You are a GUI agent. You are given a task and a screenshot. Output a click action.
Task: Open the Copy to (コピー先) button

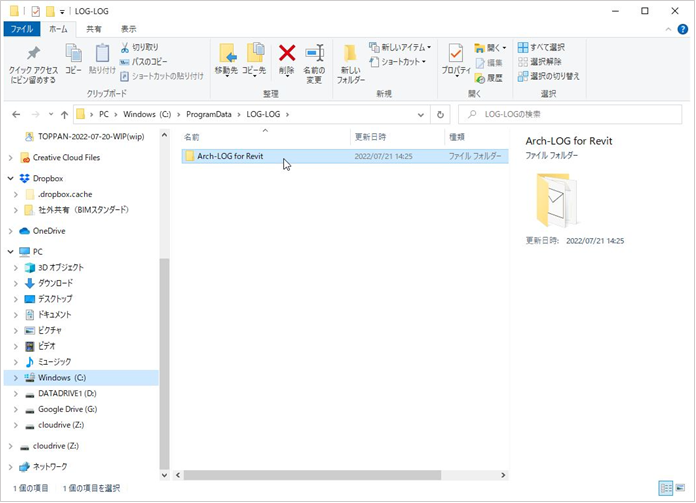[254, 60]
